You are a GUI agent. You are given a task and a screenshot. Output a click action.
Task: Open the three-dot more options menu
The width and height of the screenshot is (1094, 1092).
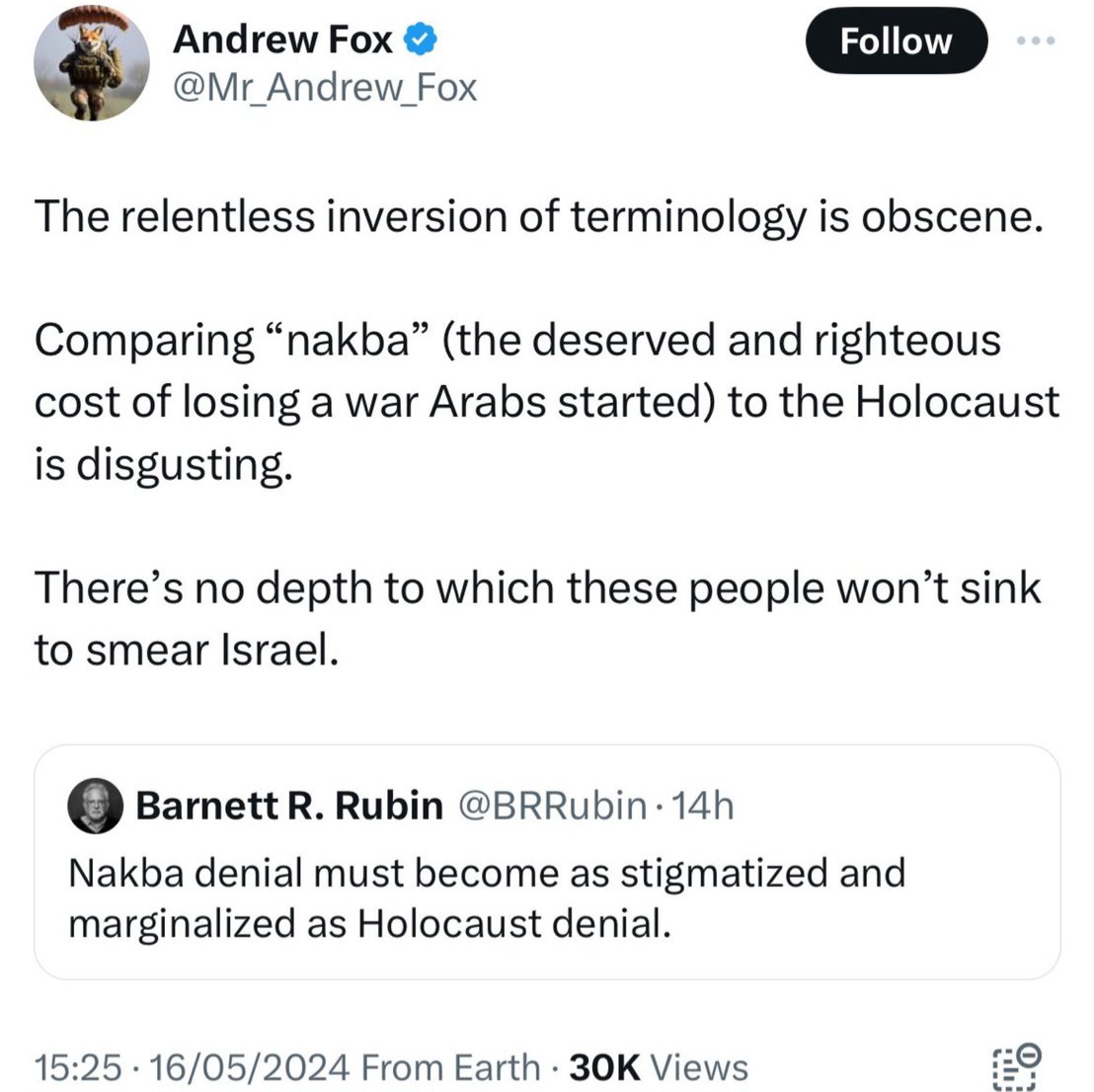tap(1036, 41)
